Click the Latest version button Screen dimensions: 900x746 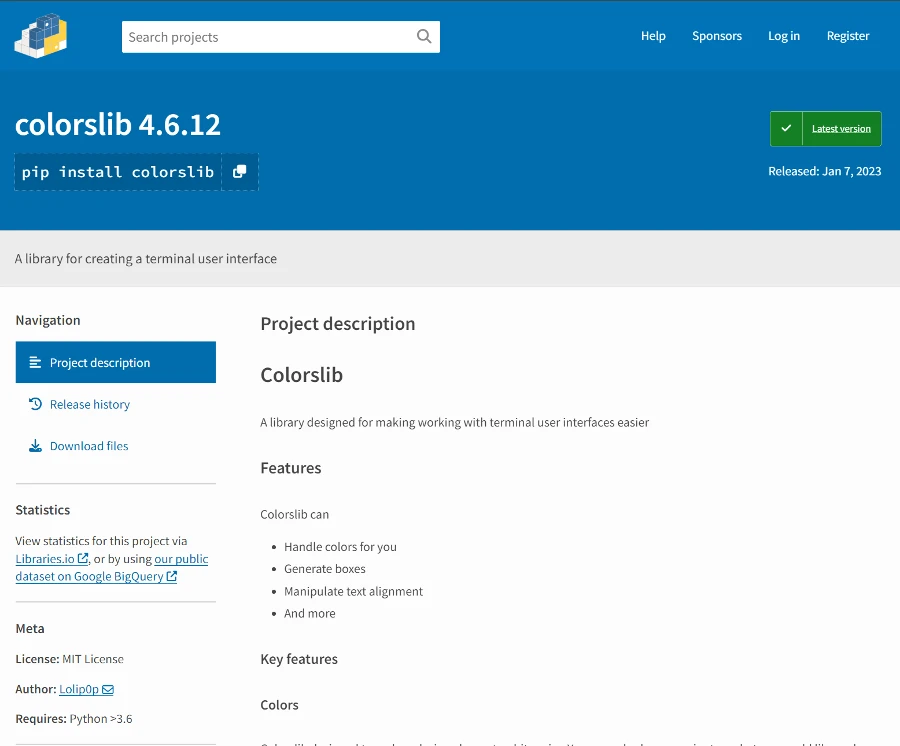(x=840, y=129)
